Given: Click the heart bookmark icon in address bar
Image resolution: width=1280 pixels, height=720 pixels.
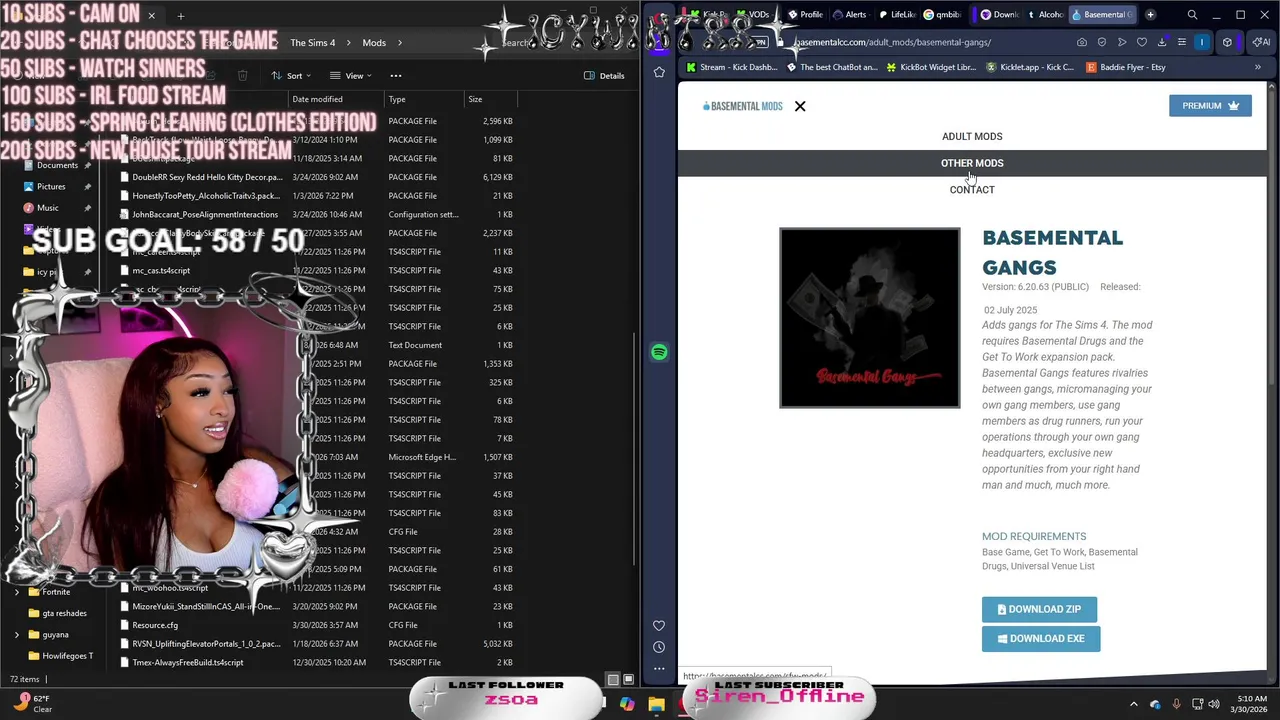Looking at the screenshot, I should click(1142, 42).
